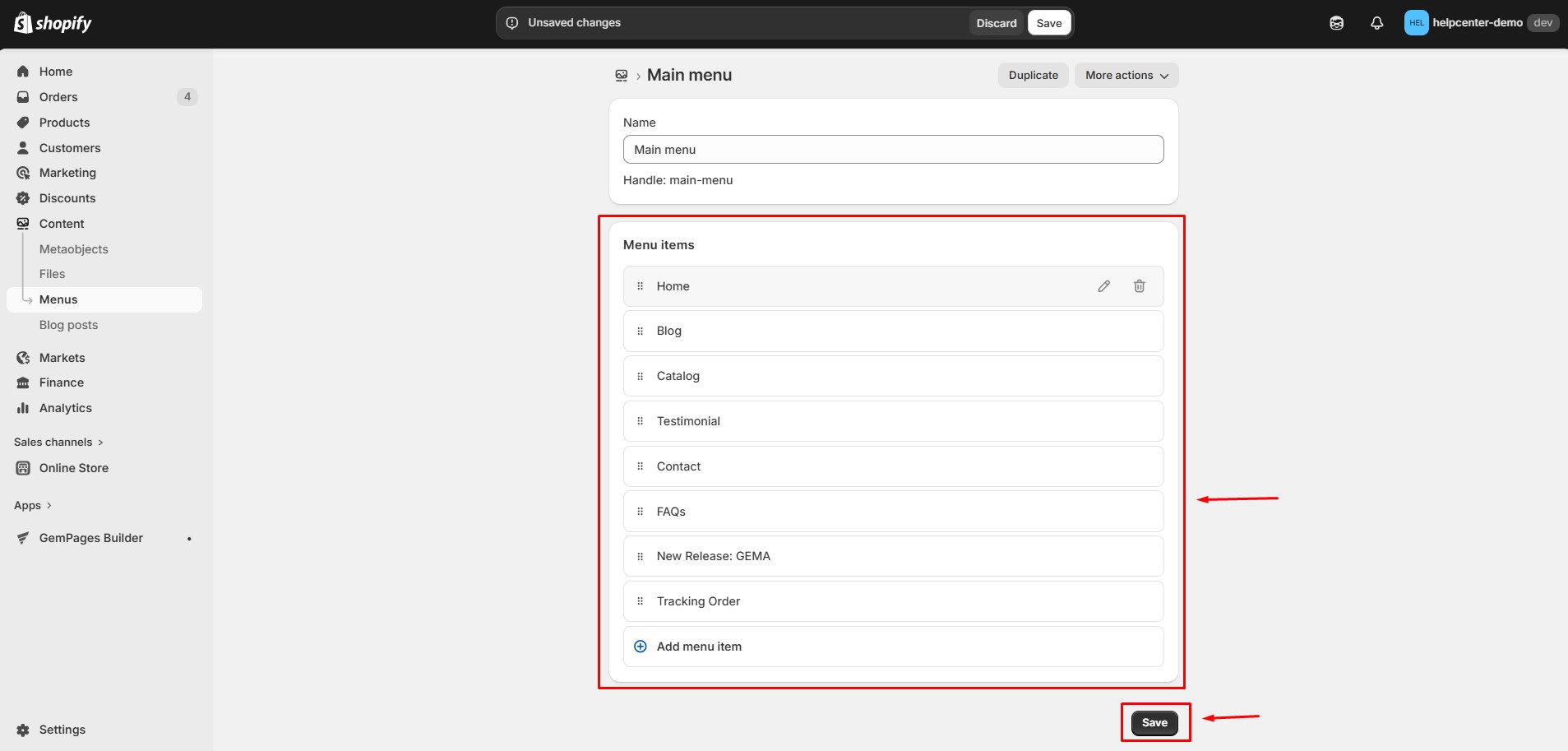
Task: Click the Name field containing Main menu
Action: 893,149
